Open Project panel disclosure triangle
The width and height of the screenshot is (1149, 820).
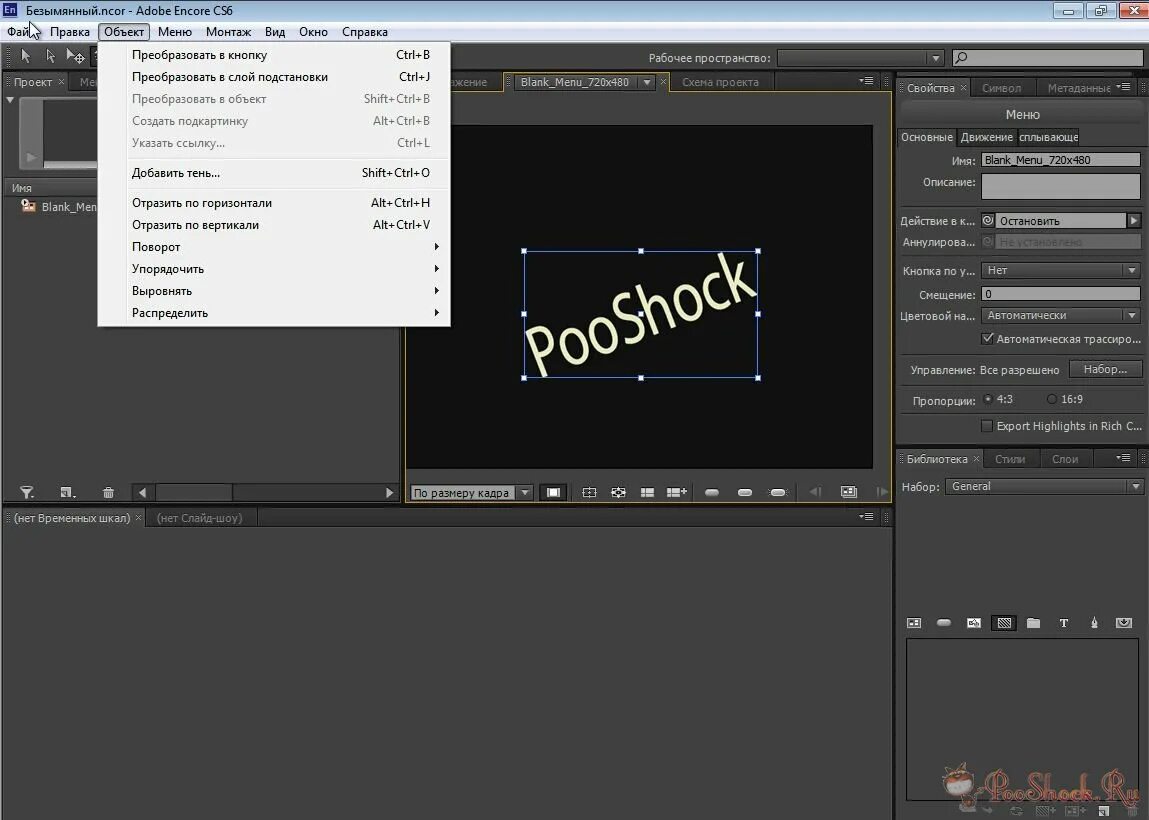point(10,100)
